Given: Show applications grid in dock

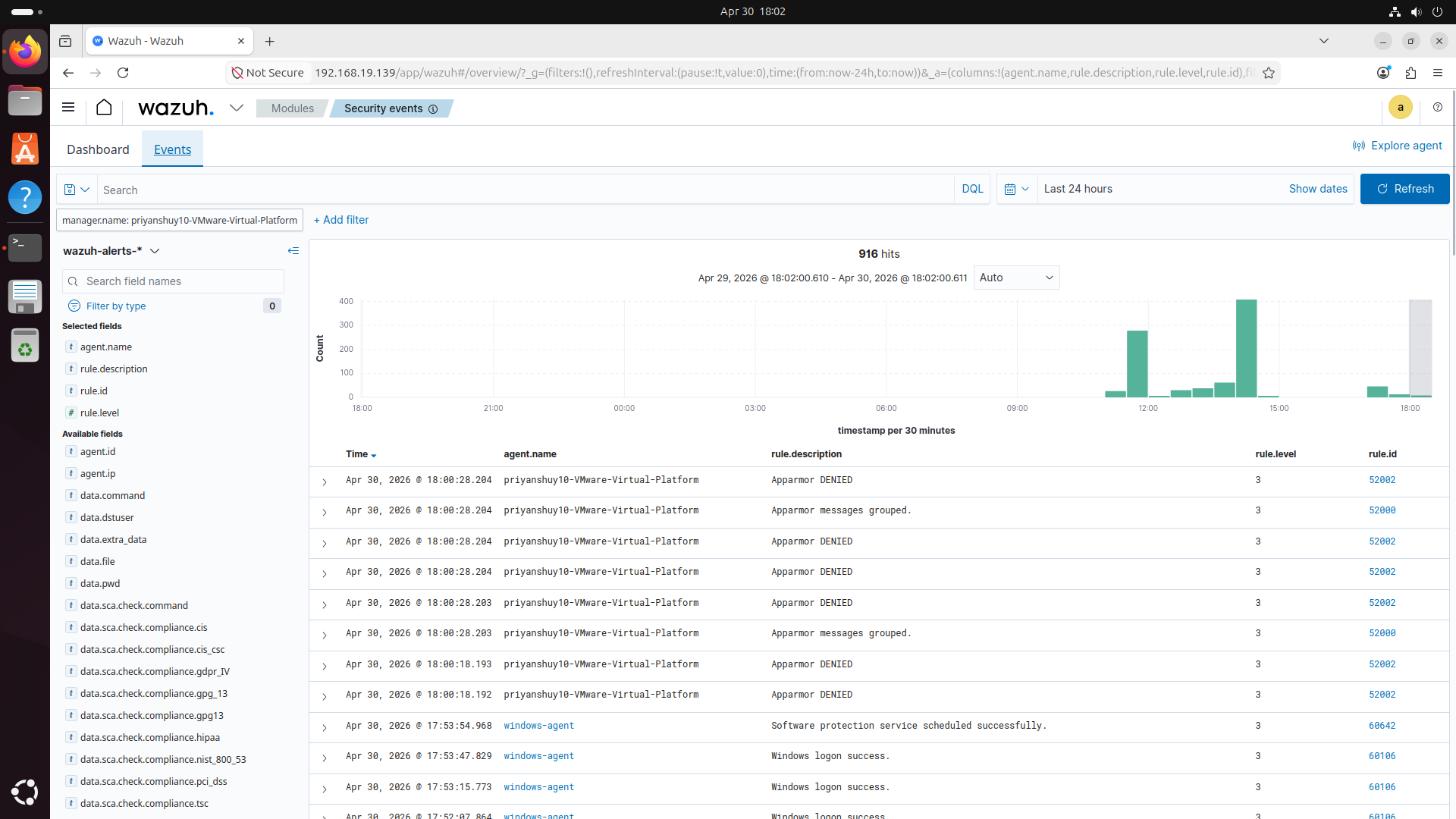Looking at the screenshot, I should tap(25, 792).
